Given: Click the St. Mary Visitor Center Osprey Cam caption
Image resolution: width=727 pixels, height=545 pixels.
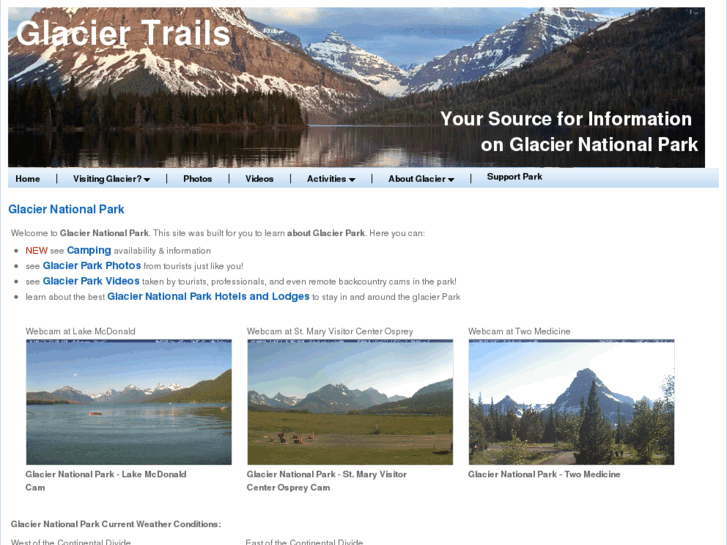Looking at the screenshot, I should click(x=327, y=481).
